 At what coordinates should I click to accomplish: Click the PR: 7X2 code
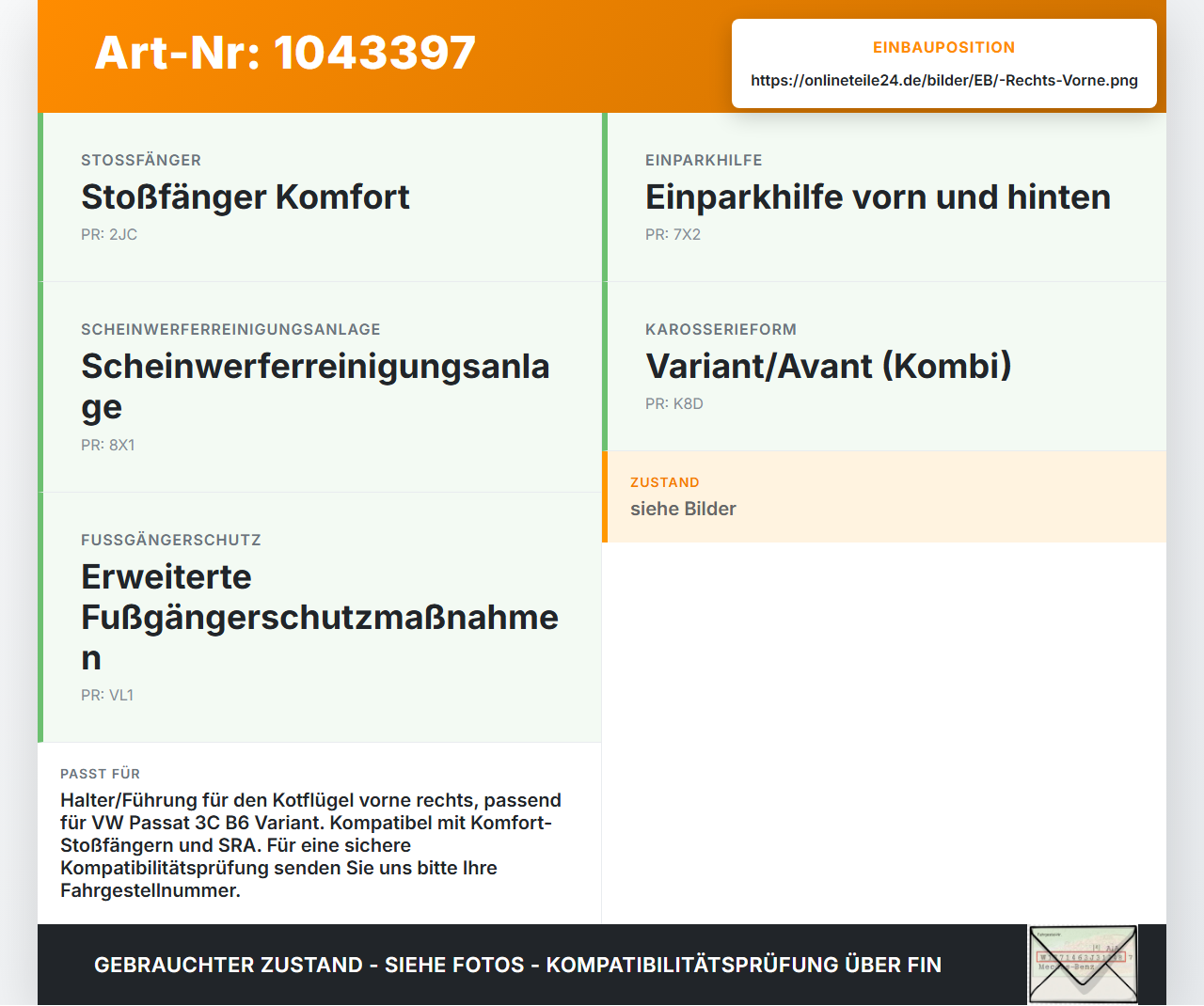click(673, 234)
